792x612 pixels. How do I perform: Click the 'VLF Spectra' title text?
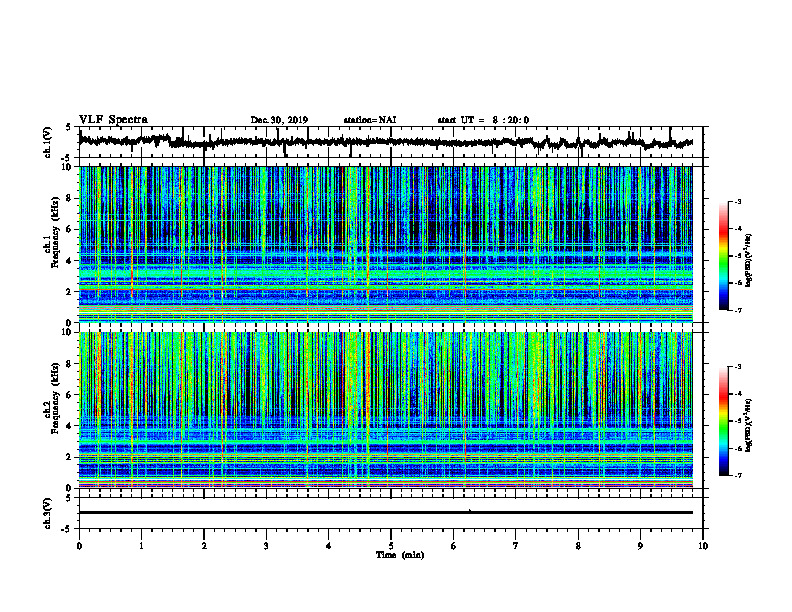click(113, 120)
